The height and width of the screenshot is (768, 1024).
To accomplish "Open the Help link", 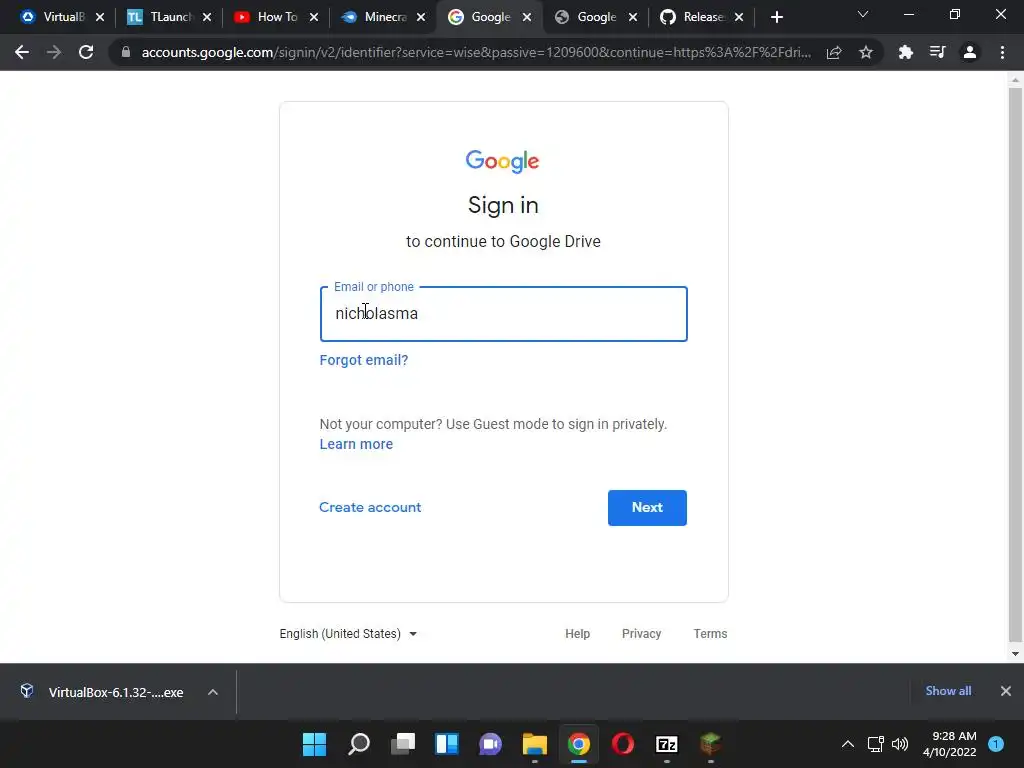I will pos(577,633).
